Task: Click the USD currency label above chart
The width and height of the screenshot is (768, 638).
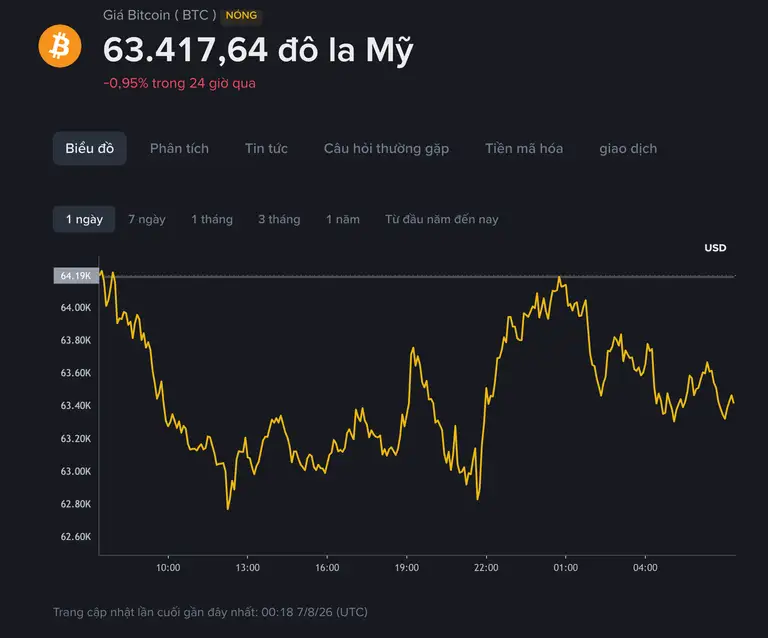Action: pyautogui.click(x=715, y=248)
